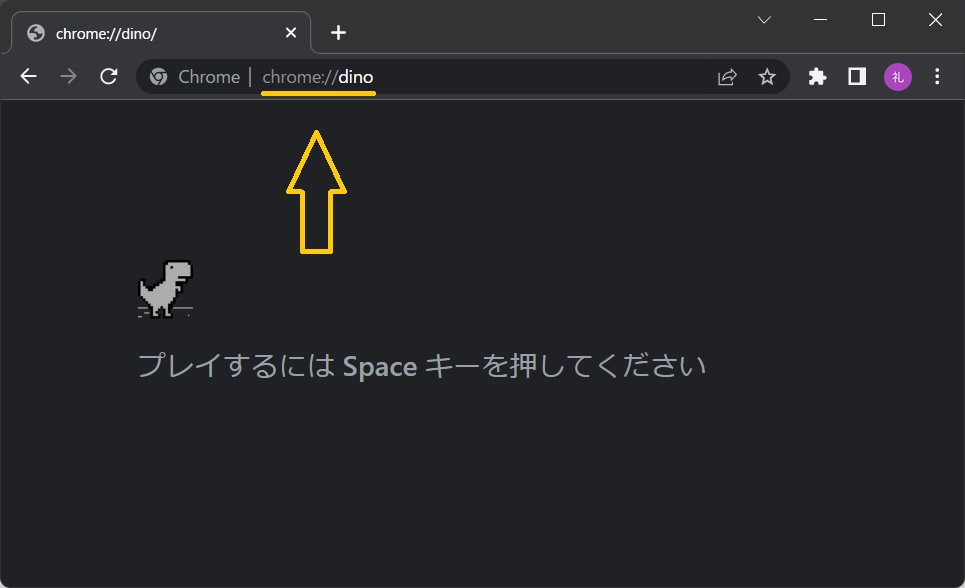The width and height of the screenshot is (965, 588).
Task: Minimize the Chrome window
Action: [x=820, y=20]
